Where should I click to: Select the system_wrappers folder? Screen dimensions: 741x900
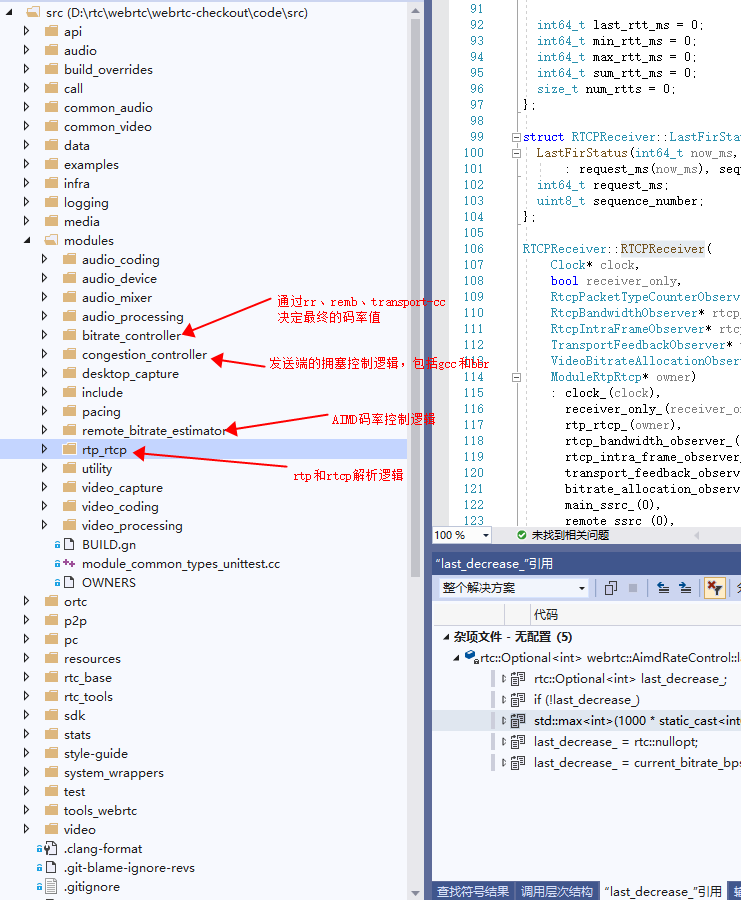[x=114, y=773]
